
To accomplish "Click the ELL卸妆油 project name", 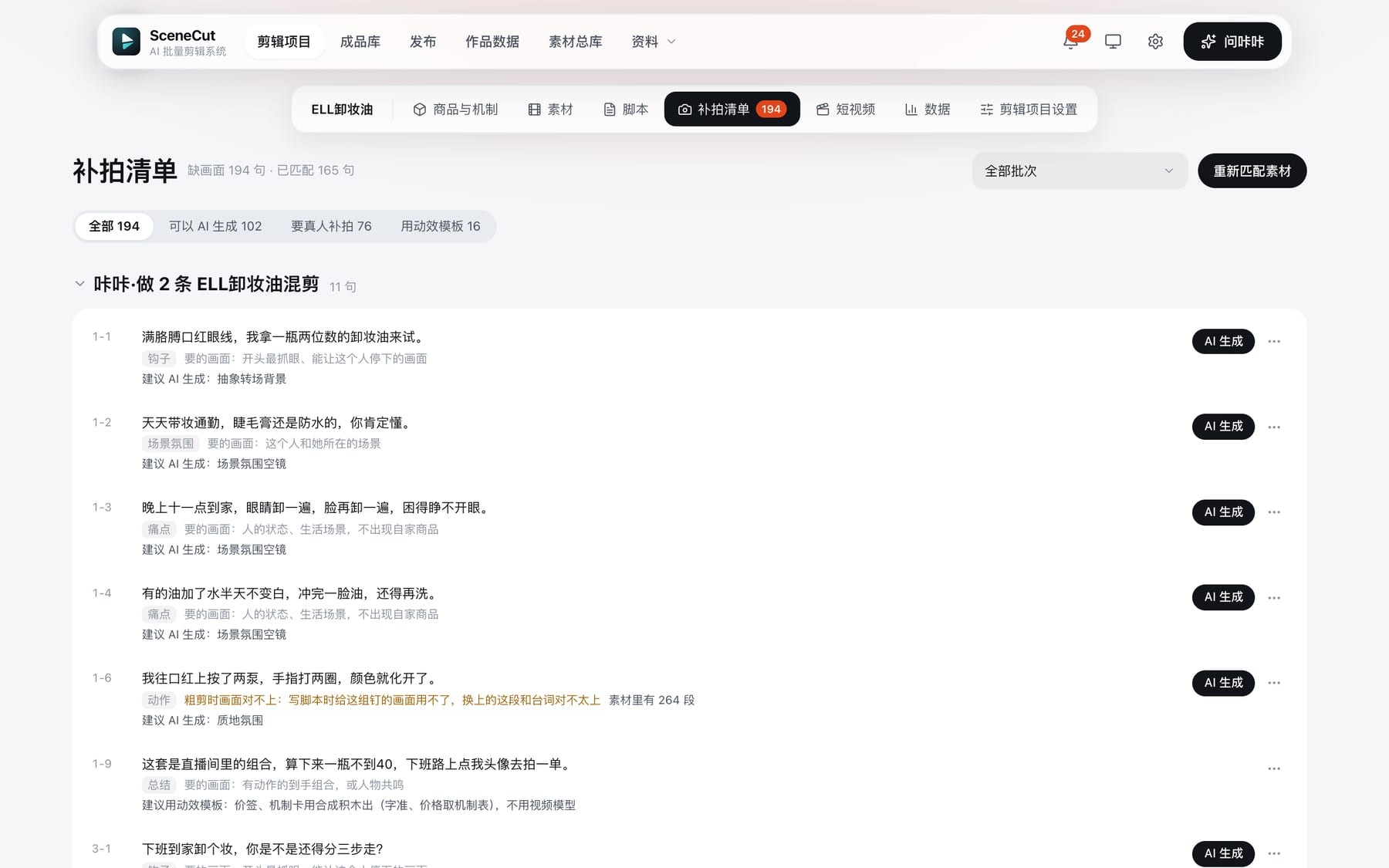I will point(342,110).
